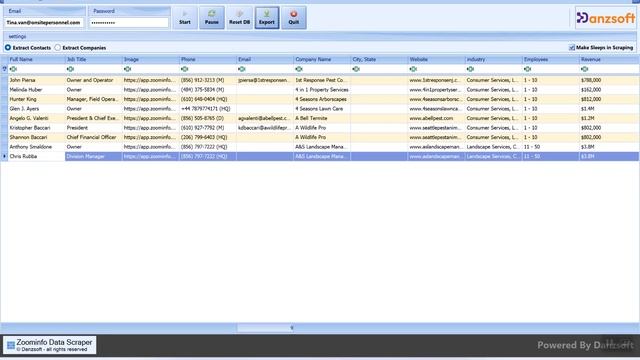The image size is (640, 360).
Task: Select the Extract Companies radio button
Action: [x=58, y=48]
